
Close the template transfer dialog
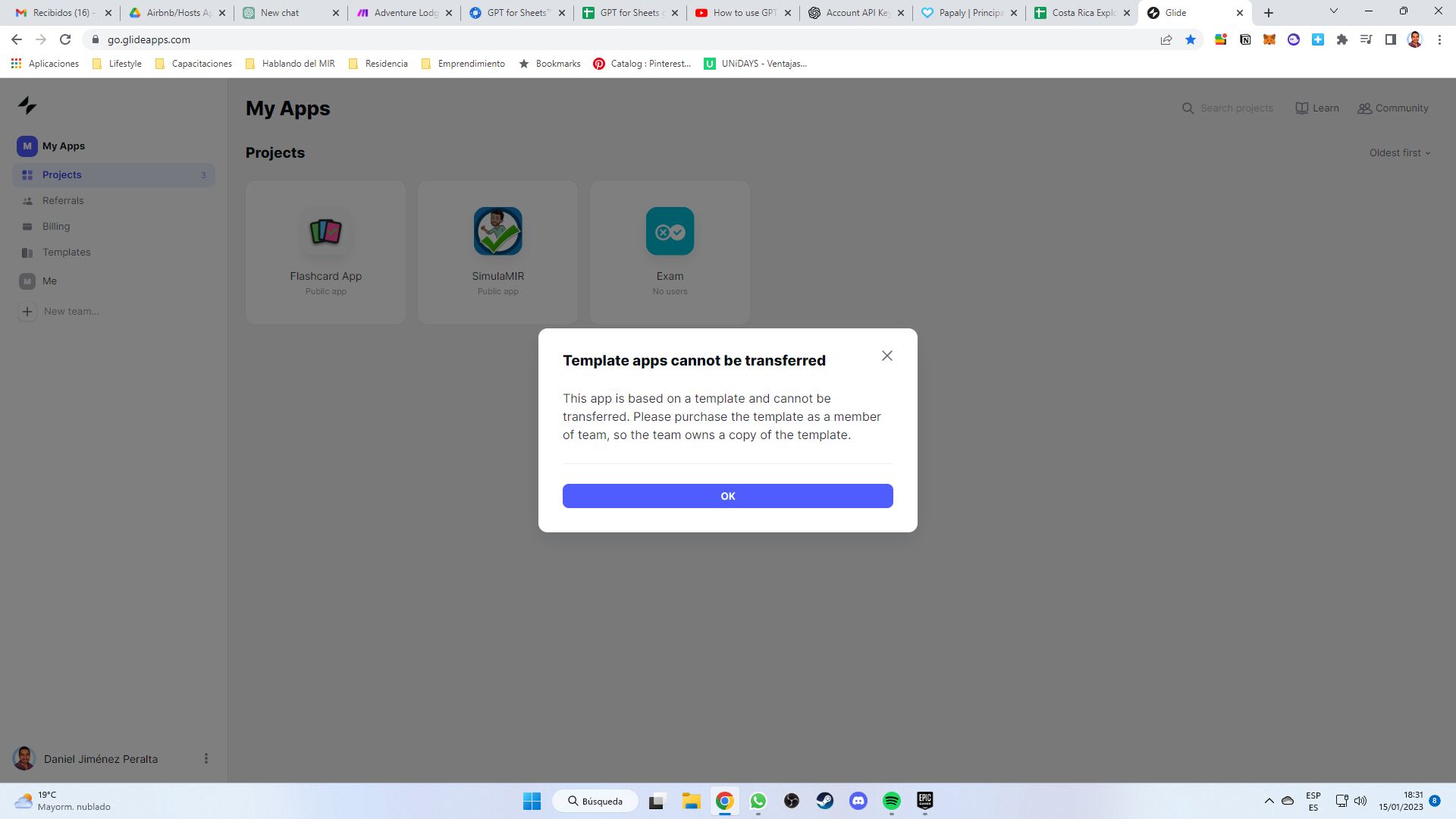(886, 356)
